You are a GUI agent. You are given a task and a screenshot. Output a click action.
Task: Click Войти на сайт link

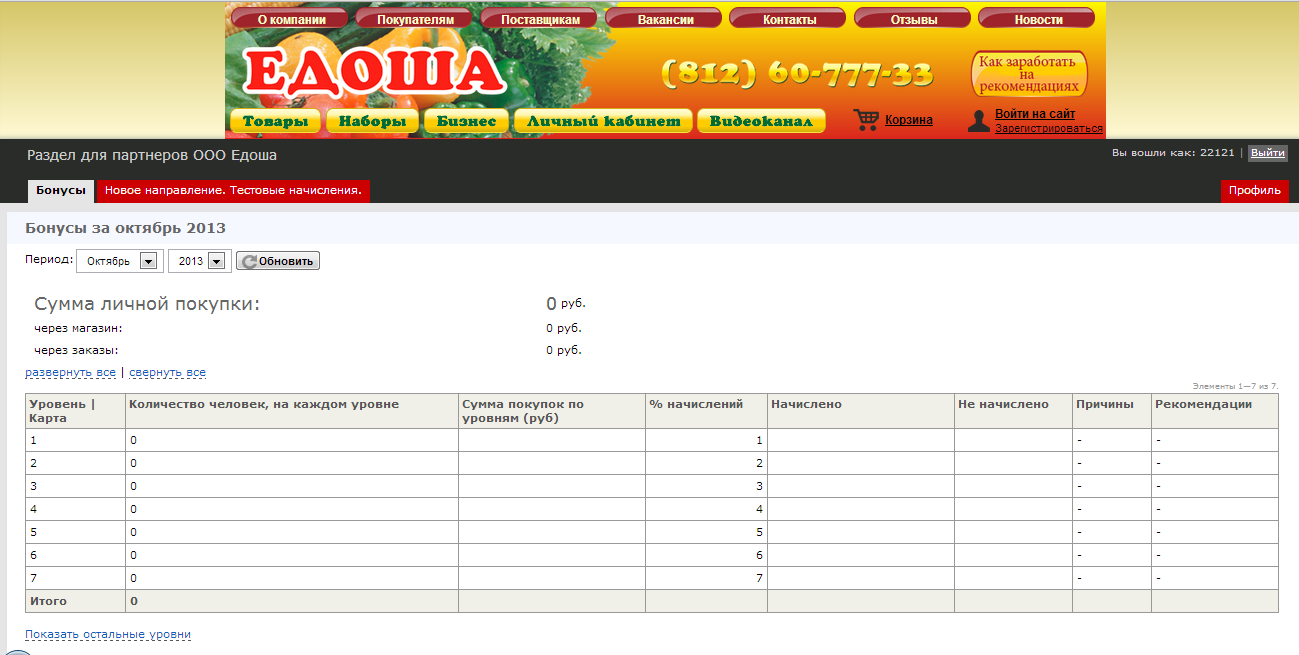click(1035, 114)
